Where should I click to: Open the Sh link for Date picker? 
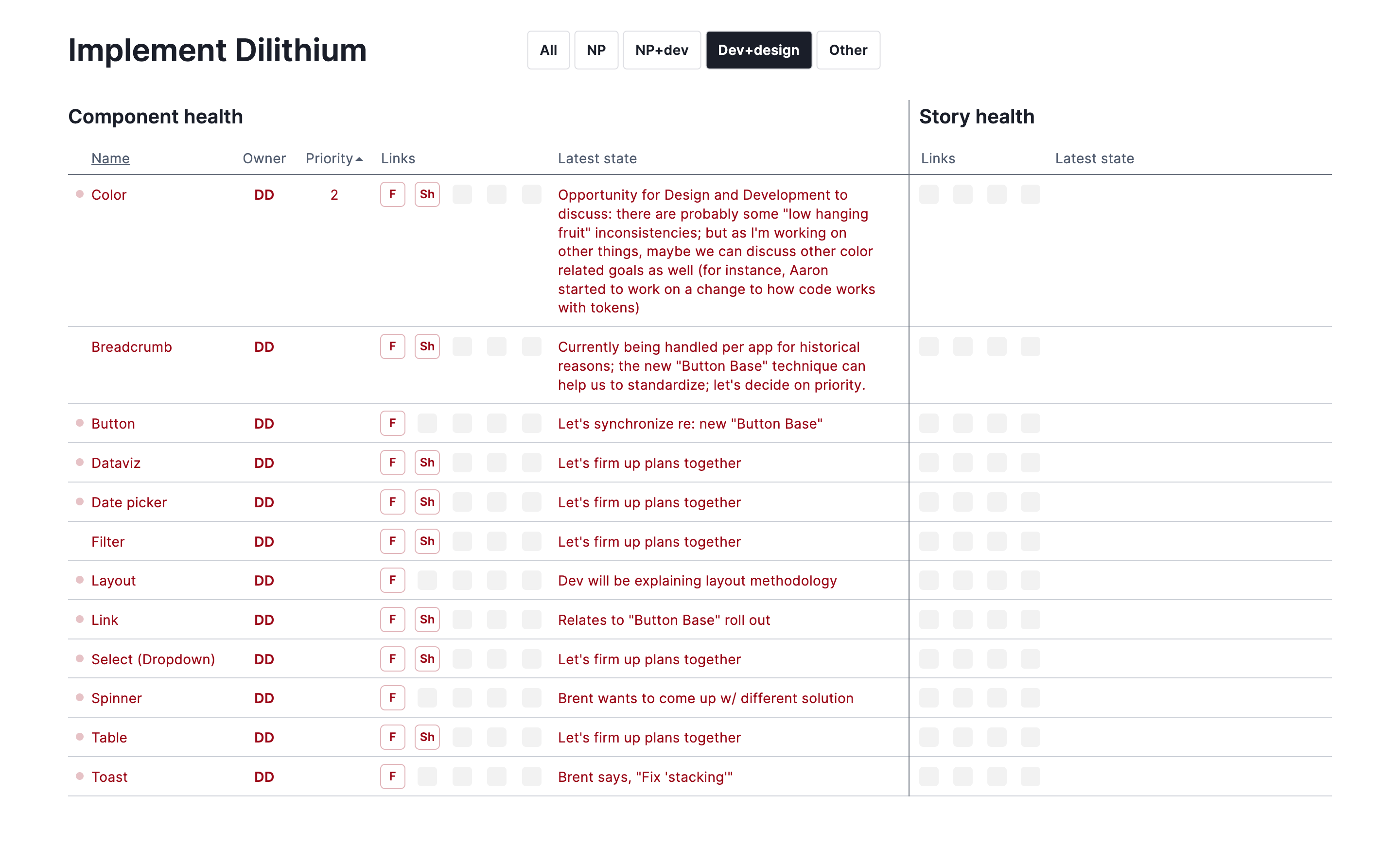coord(427,502)
